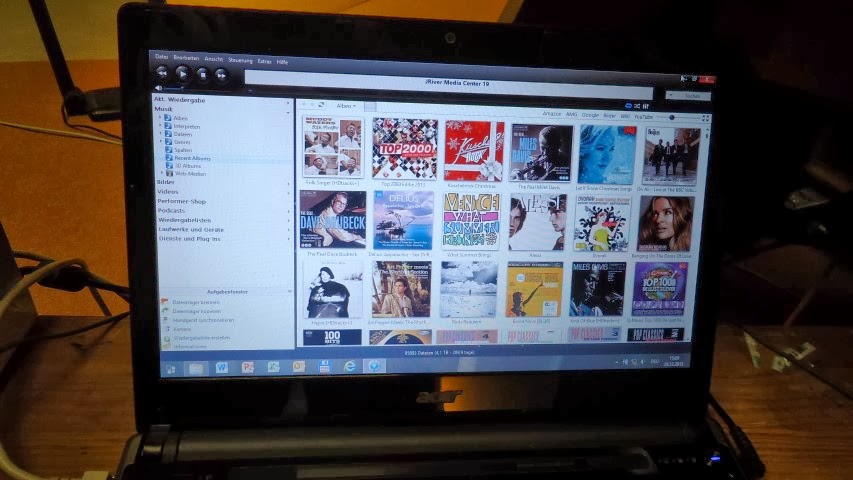Click the YouTube link
Screen dimensions: 853x480
[x=643, y=116]
